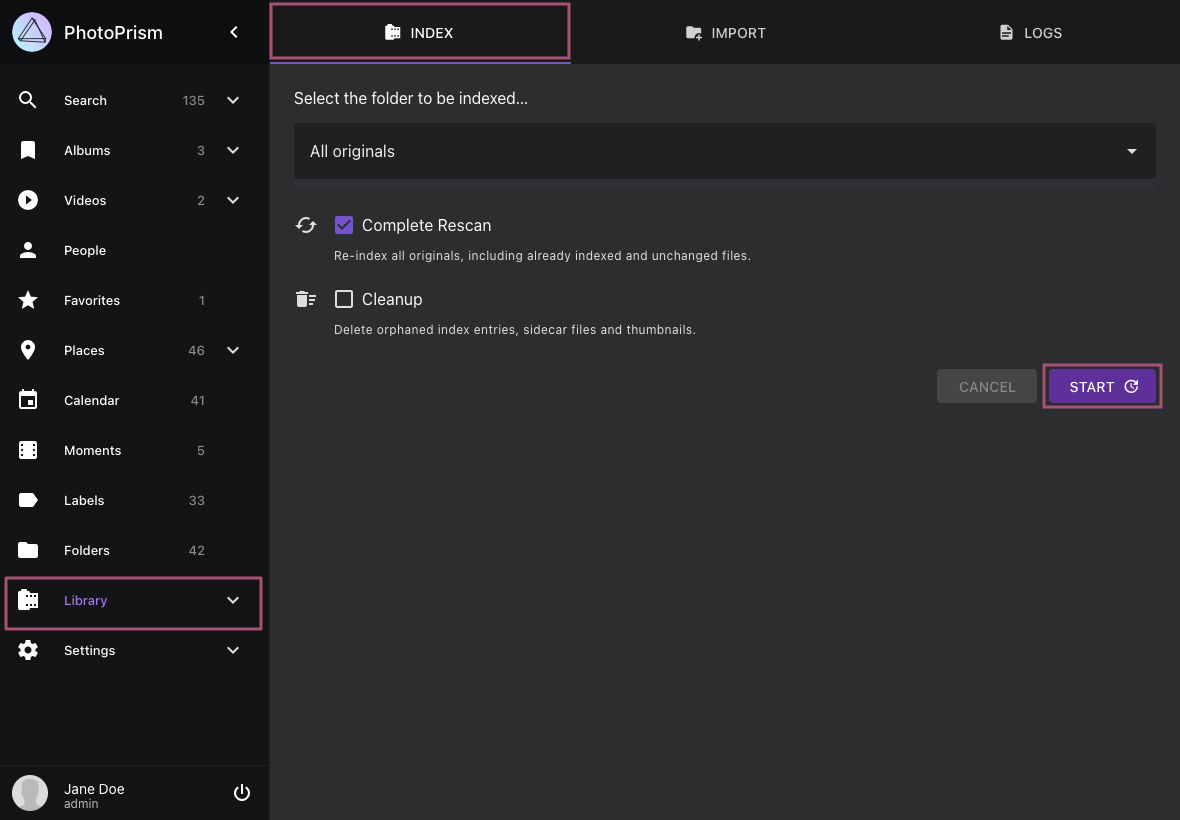This screenshot has width=1180, height=820.
Task: Uncheck the Complete Rescan option
Action: 344,225
